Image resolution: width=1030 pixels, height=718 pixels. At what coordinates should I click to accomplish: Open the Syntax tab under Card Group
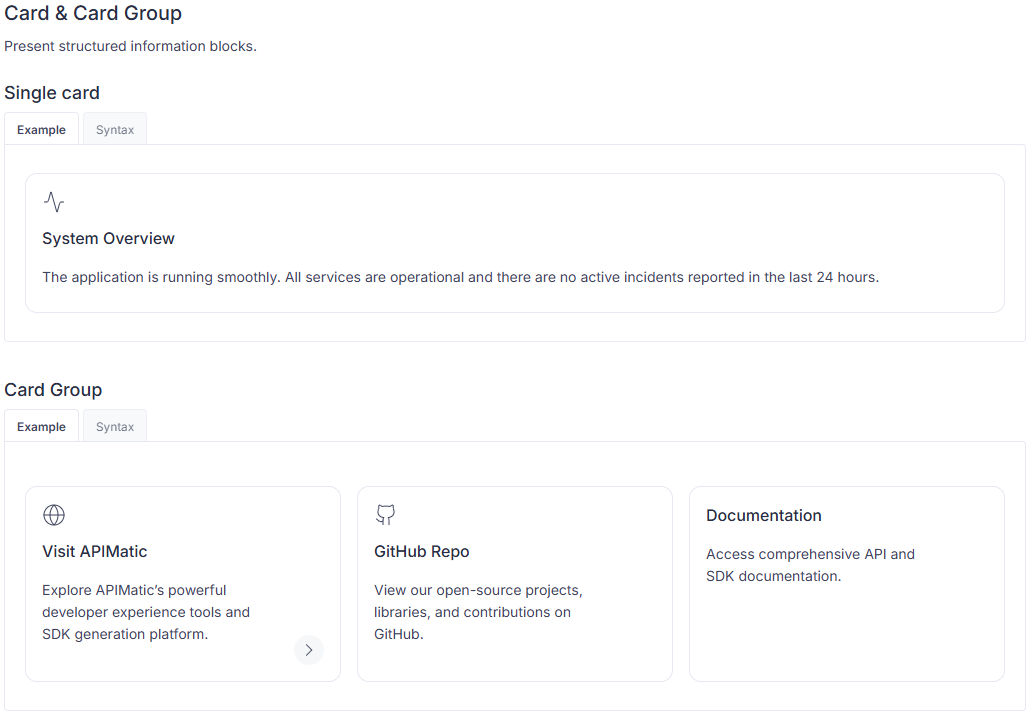point(115,427)
